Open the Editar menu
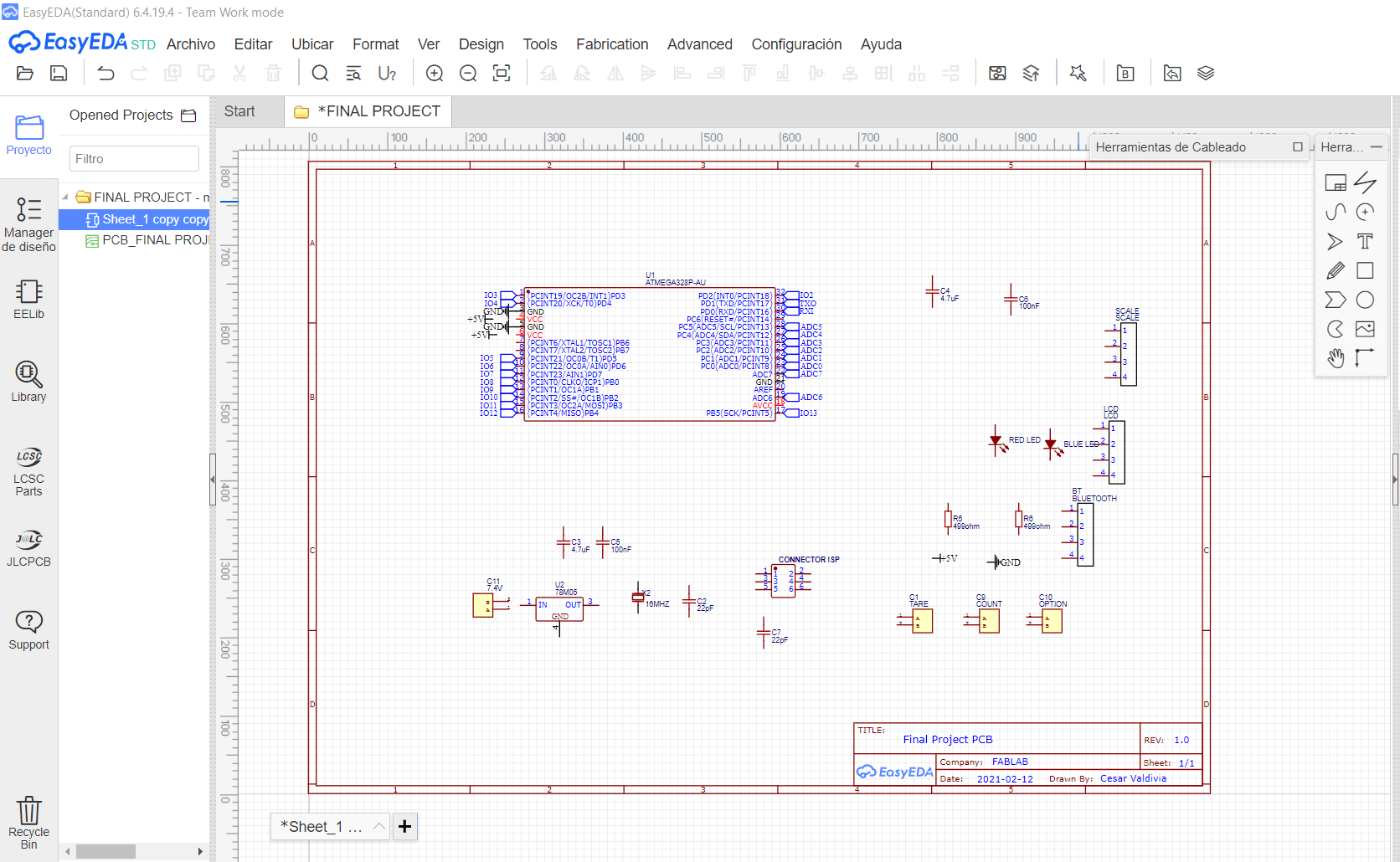Image resolution: width=1400 pixels, height=862 pixels. 253,44
